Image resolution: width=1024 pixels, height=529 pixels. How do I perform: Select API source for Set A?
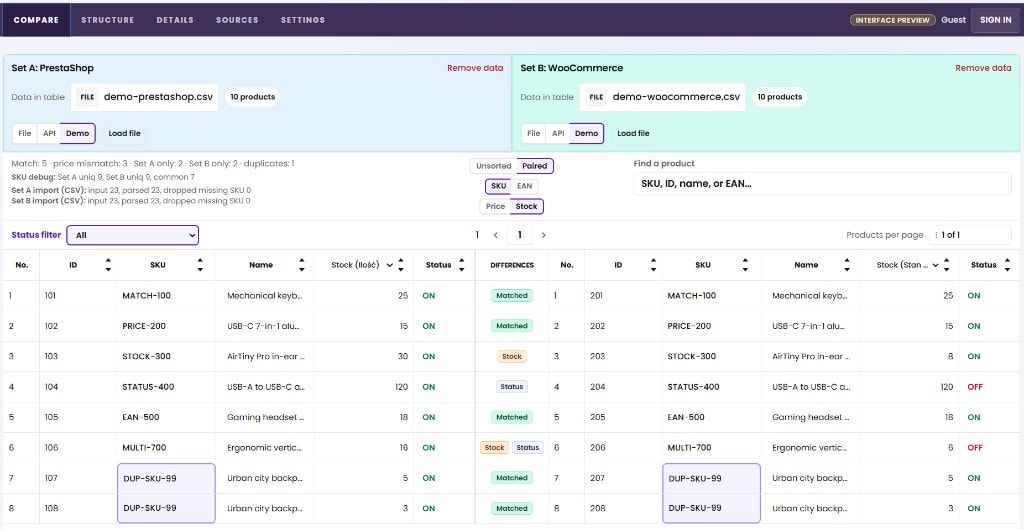tap(49, 133)
